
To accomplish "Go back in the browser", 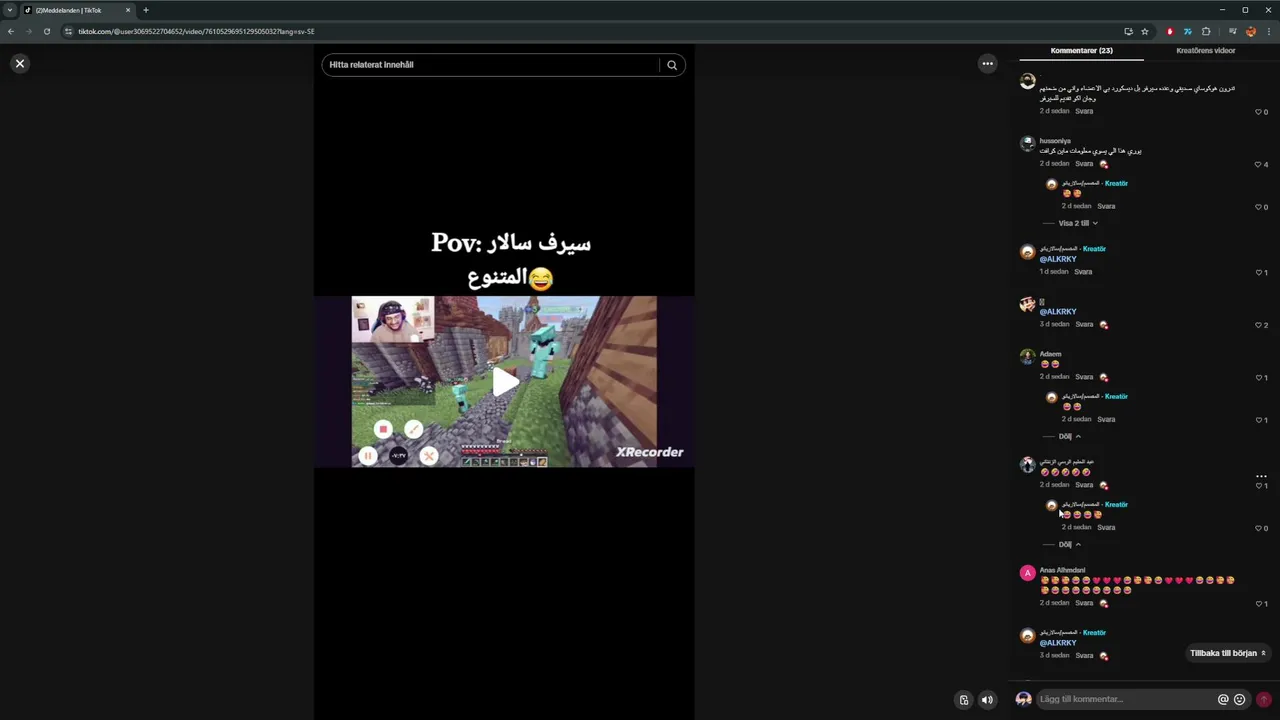I will pos(11,31).
